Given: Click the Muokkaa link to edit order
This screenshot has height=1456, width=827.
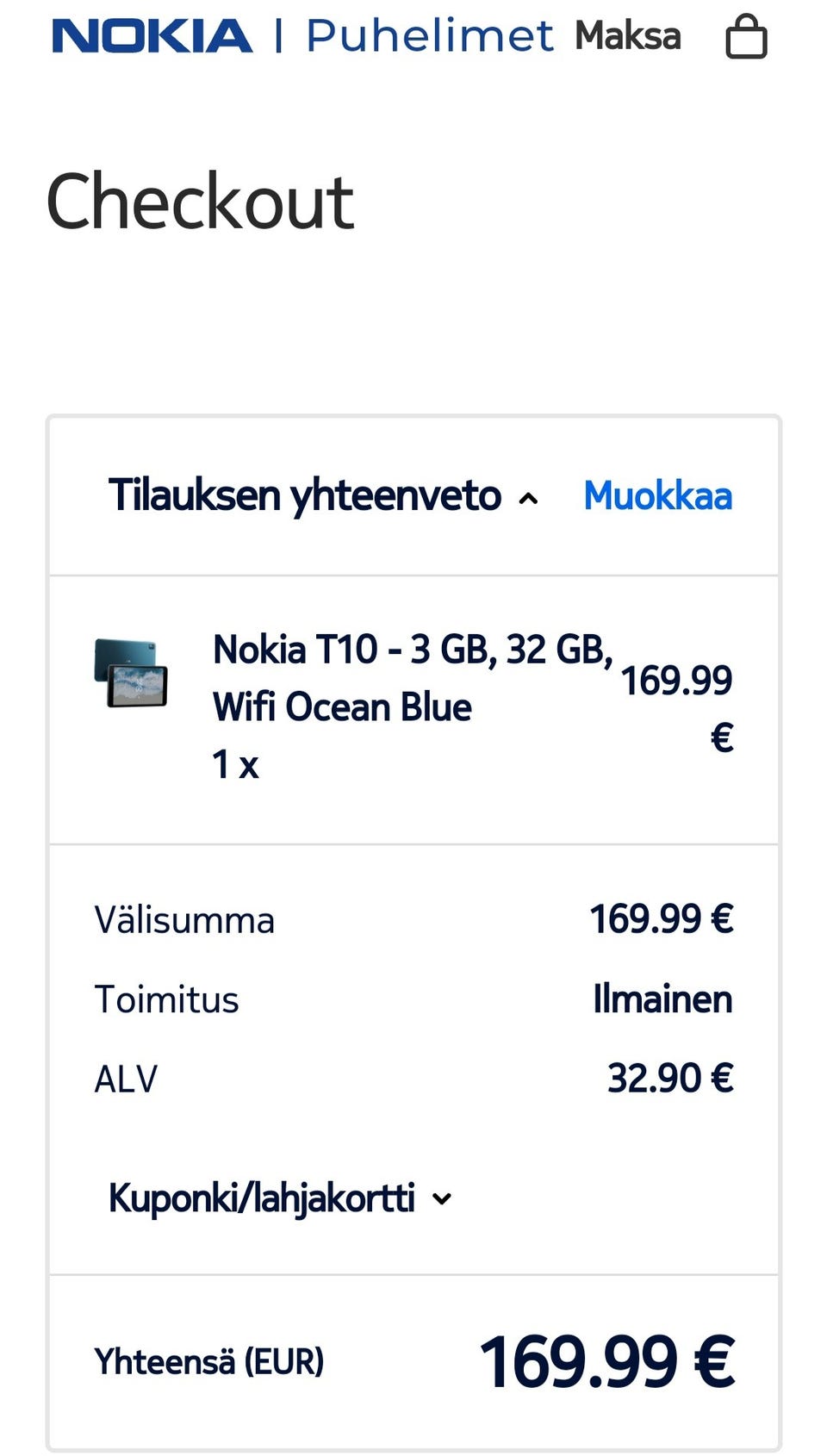Looking at the screenshot, I should point(657,496).
